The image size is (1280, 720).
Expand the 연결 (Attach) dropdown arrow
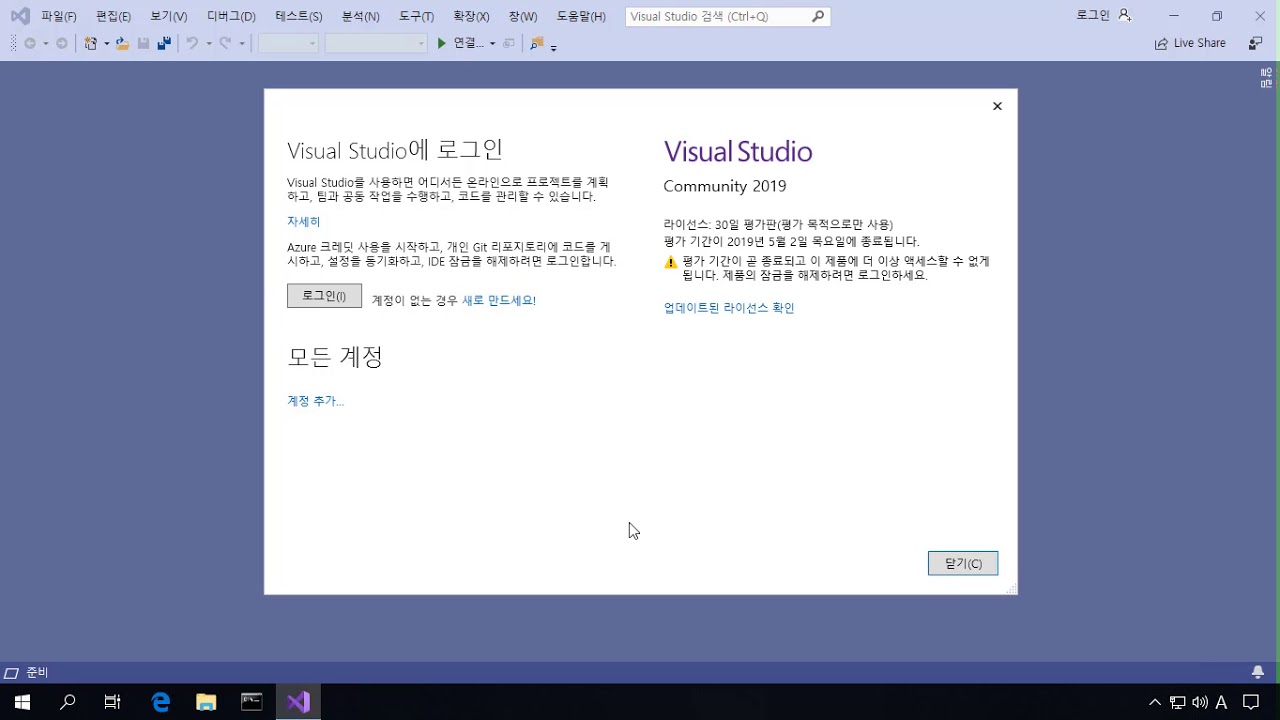point(492,44)
